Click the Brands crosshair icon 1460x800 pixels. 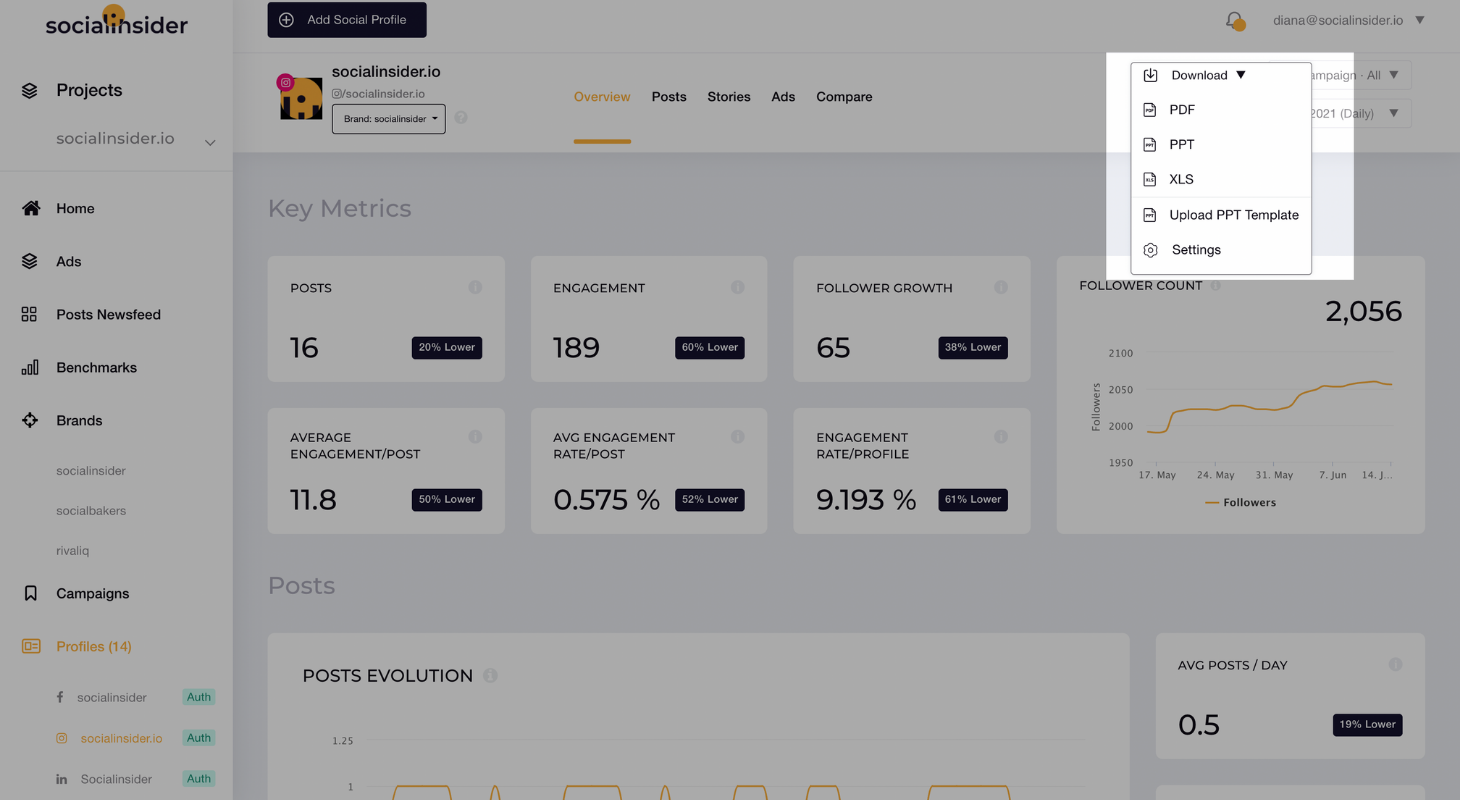click(x=30, y=420)
